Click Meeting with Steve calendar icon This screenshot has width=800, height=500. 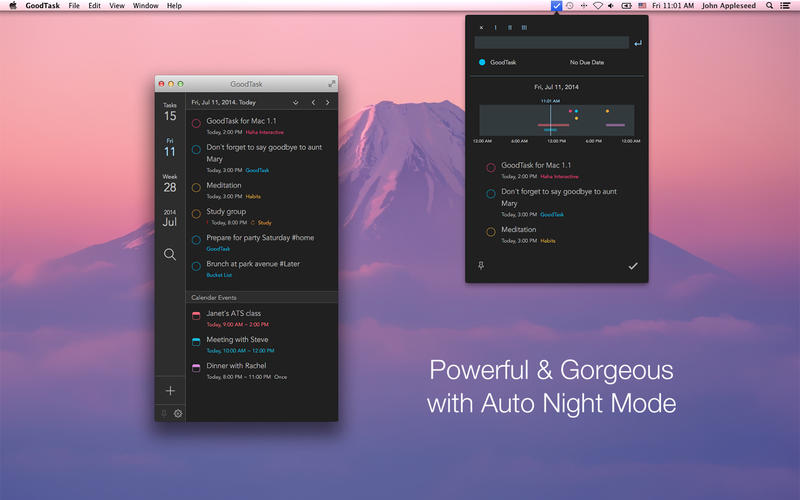point(196,342)
